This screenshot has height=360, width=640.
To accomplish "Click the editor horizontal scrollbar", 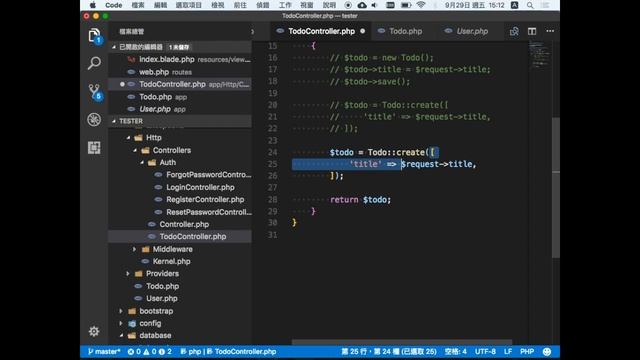I will [402, 342].
